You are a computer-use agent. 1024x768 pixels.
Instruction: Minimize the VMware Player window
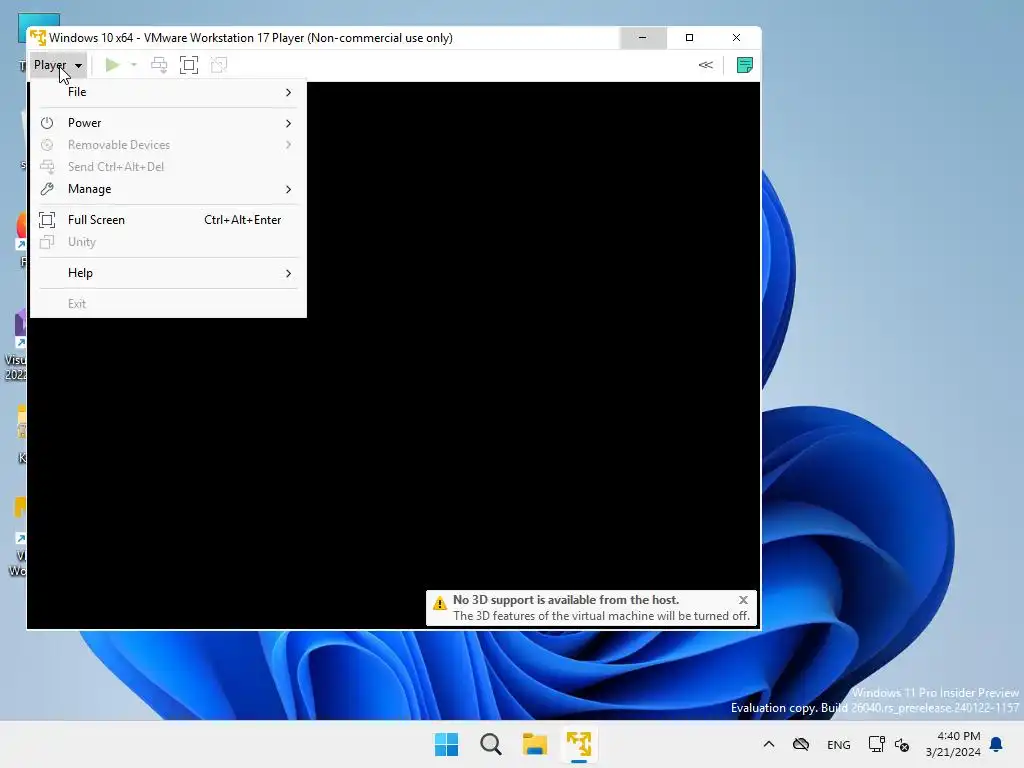click(643, 38)
